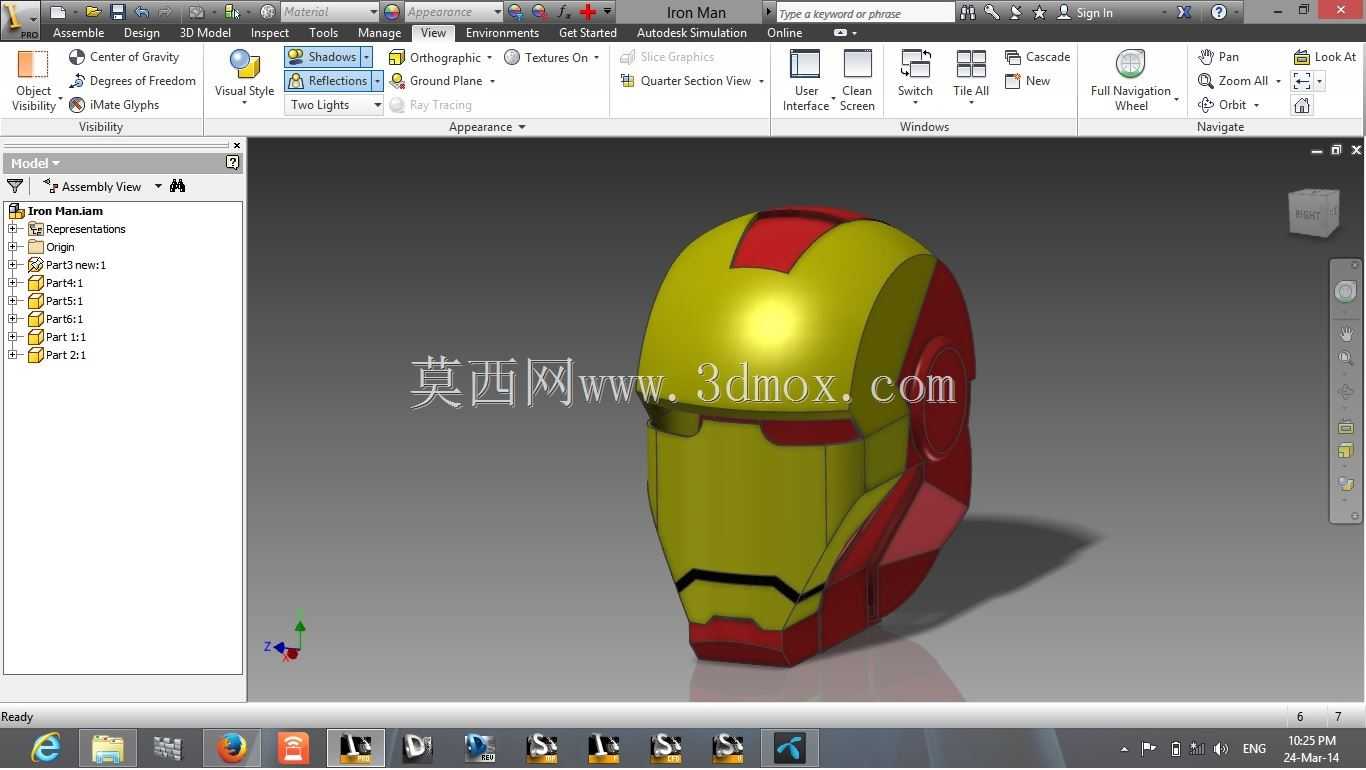
Task: Click the favorites star icon in title bar
Action: point(1040,12)
